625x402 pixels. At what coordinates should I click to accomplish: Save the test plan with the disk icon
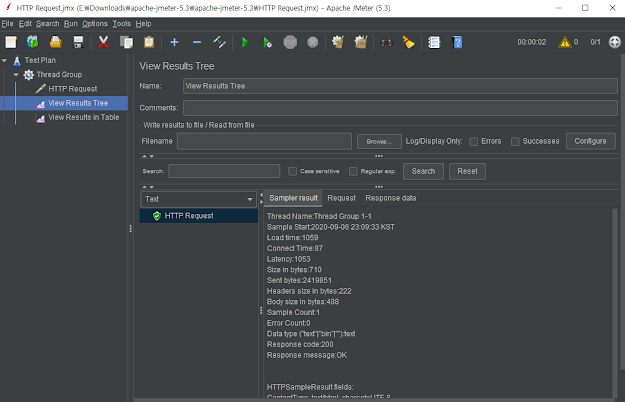(78, 42)
